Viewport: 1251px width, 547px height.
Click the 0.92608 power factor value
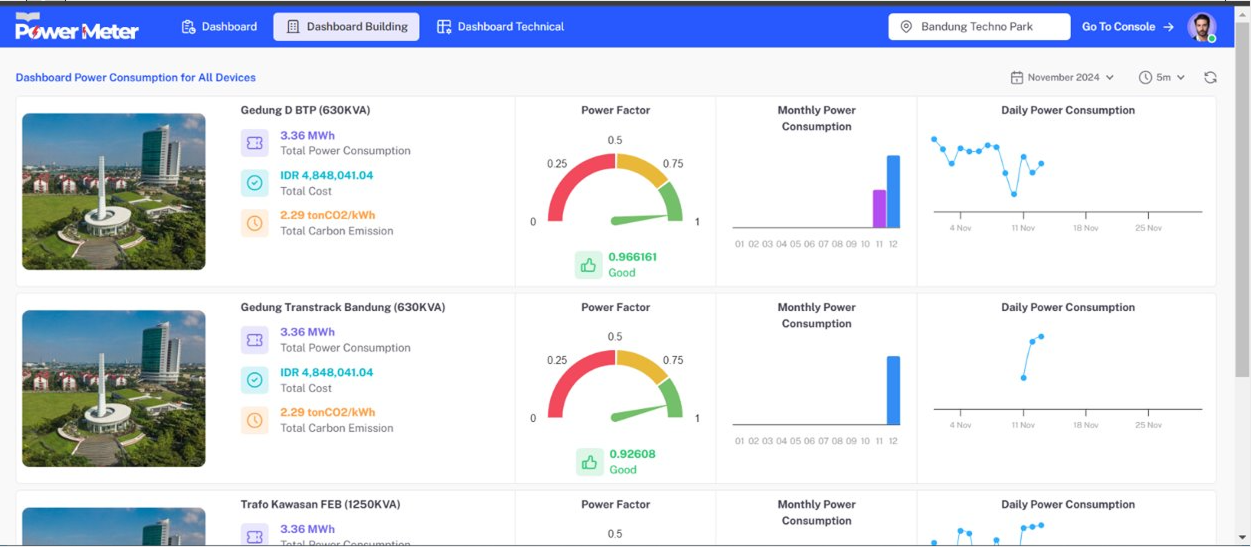[632, 454]
